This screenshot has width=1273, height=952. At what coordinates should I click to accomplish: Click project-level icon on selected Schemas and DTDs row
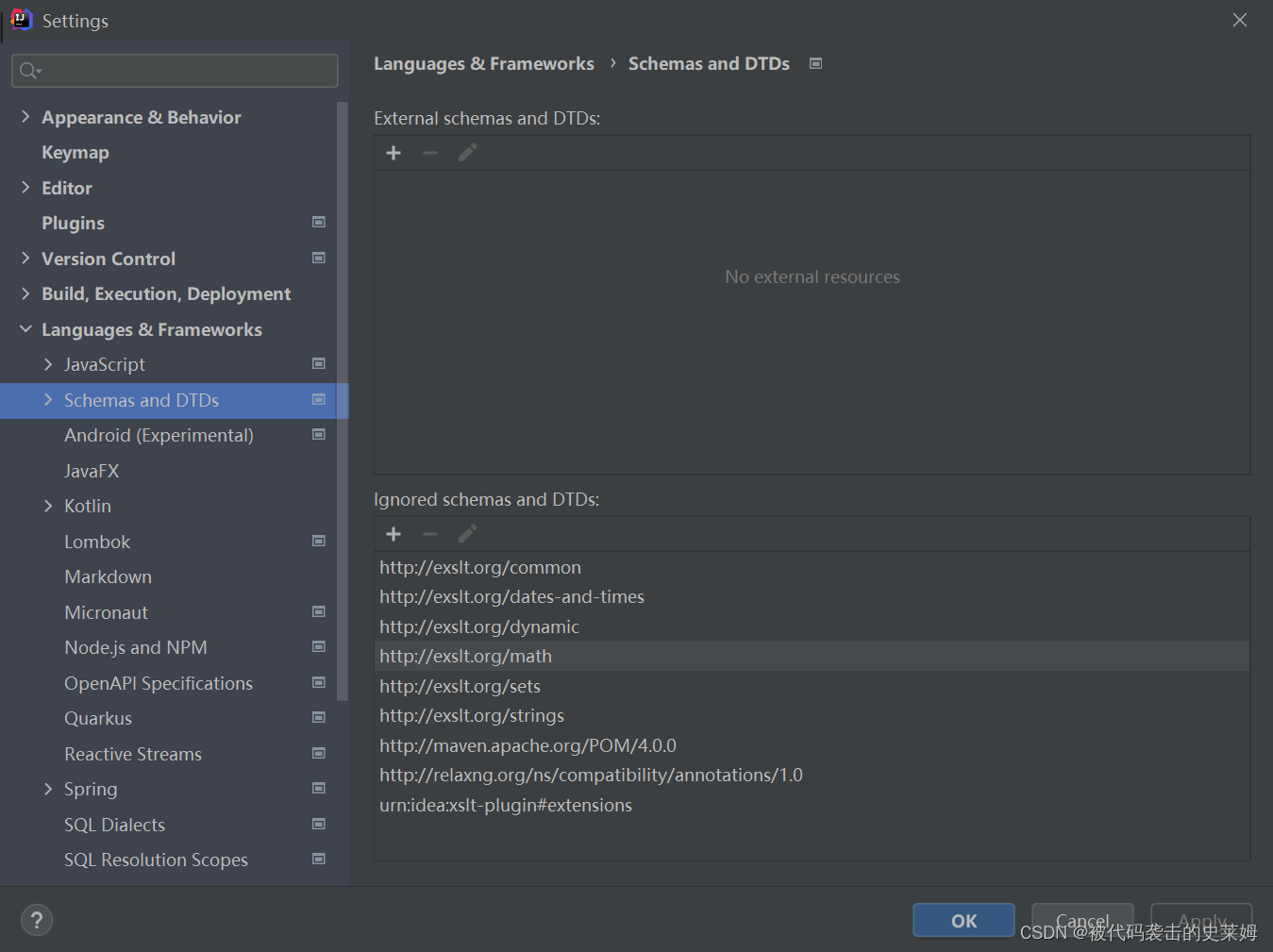pyautogui.click(x=319, y=400)
